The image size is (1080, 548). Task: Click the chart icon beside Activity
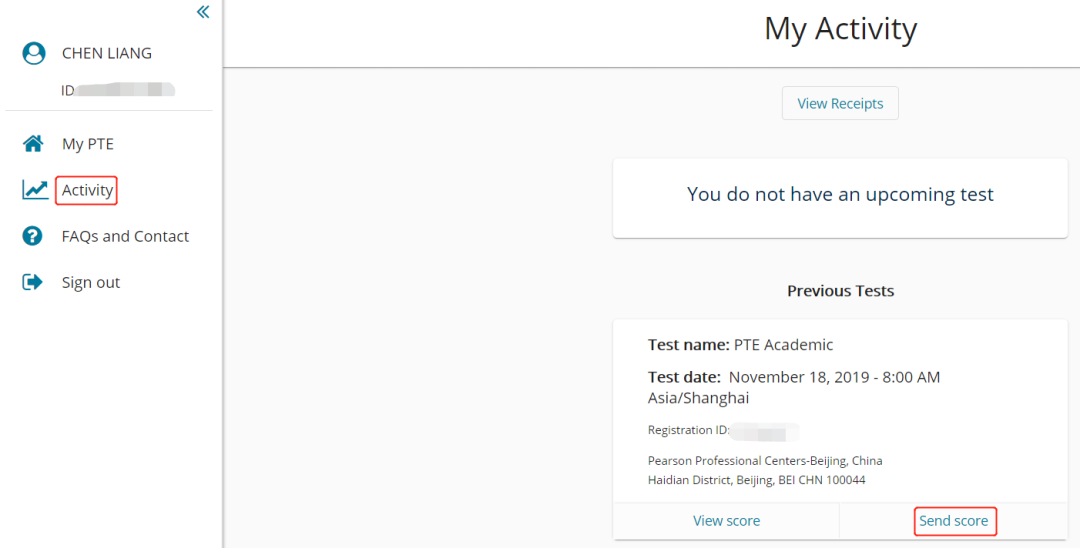[x=35, y=190]
